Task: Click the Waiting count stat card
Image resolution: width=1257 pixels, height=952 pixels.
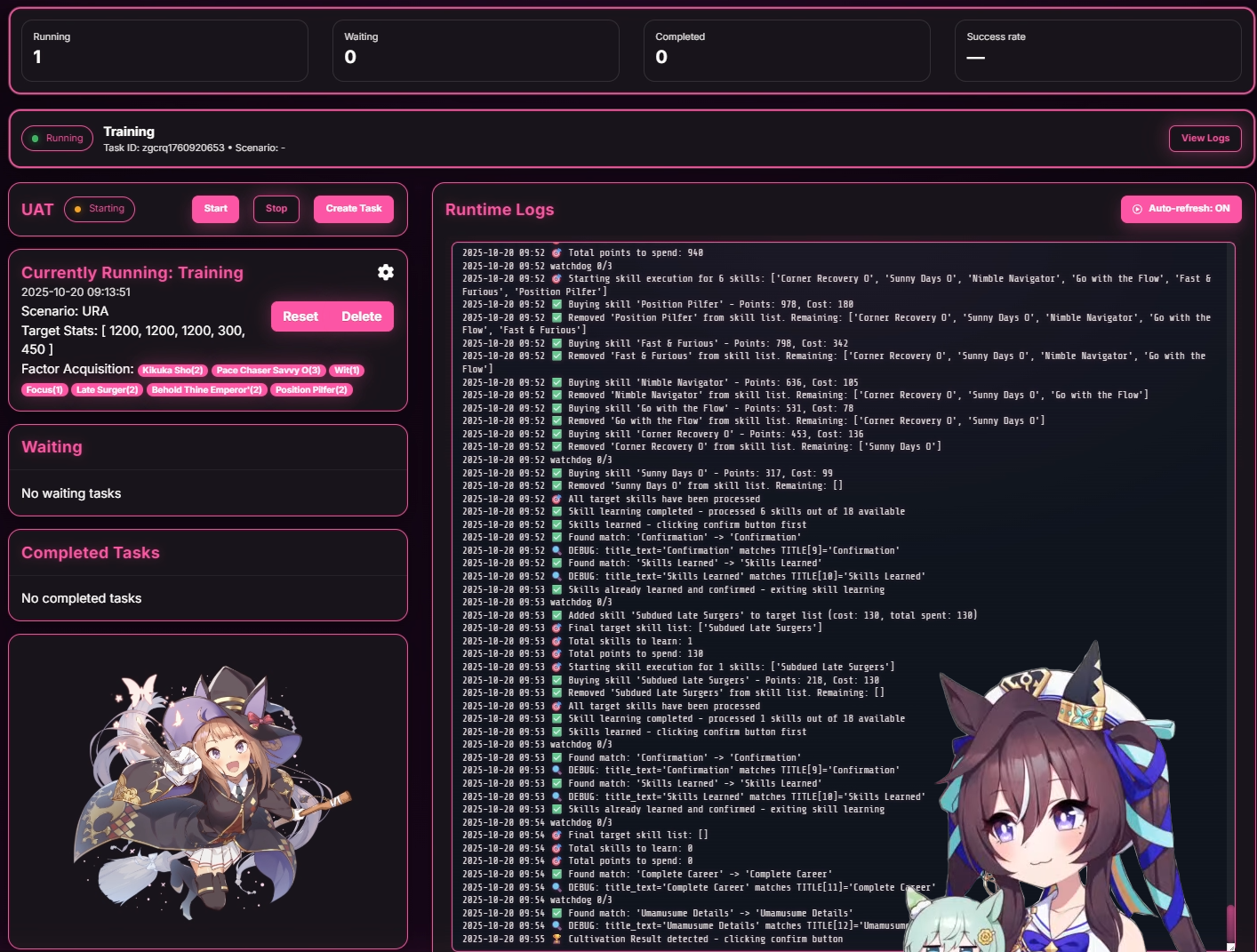Action: [x=476, y=51]
